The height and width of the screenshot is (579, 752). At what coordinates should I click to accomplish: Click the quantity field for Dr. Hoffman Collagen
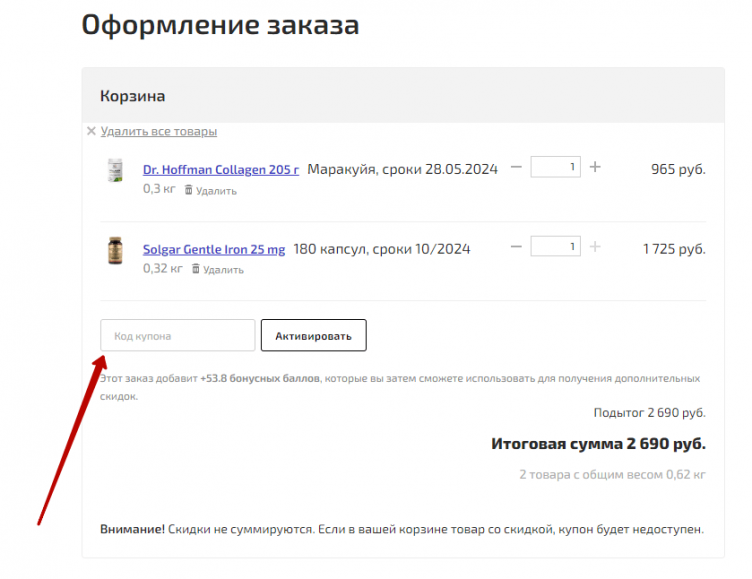click(x=555, y=167)
